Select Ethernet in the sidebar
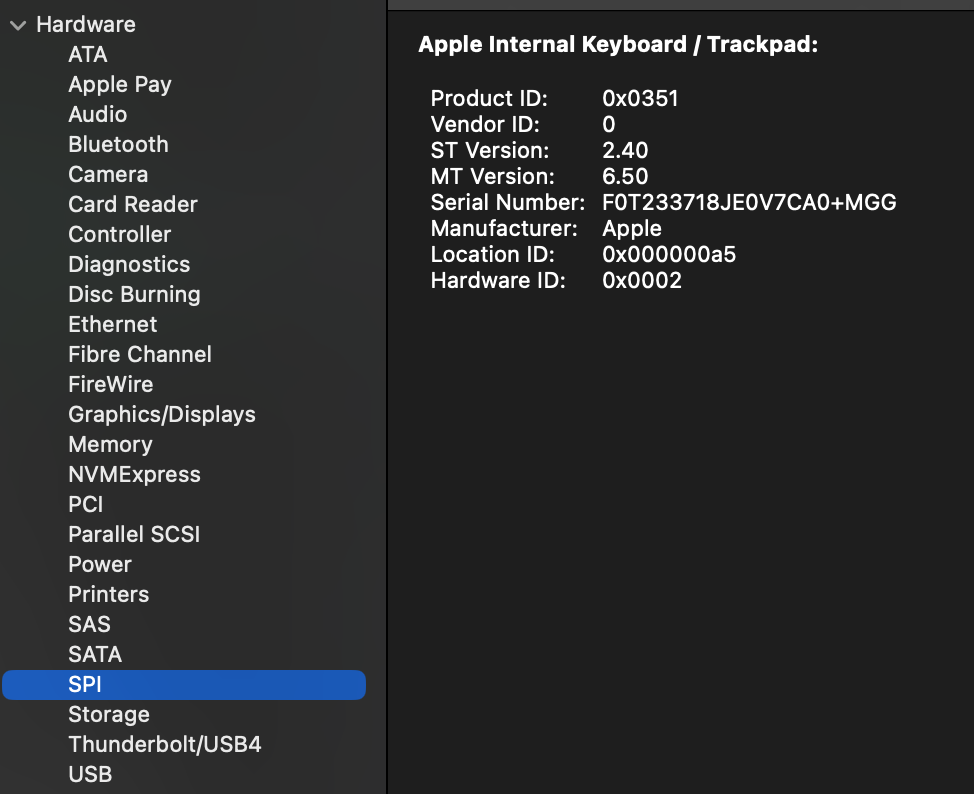The width and height of the screenshot is (974, 794). click(x=112, y=325)
